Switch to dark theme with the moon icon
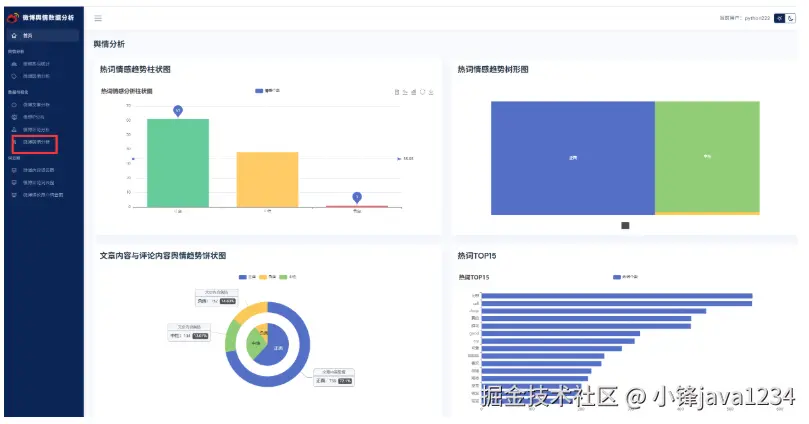 tap(790, 18)
